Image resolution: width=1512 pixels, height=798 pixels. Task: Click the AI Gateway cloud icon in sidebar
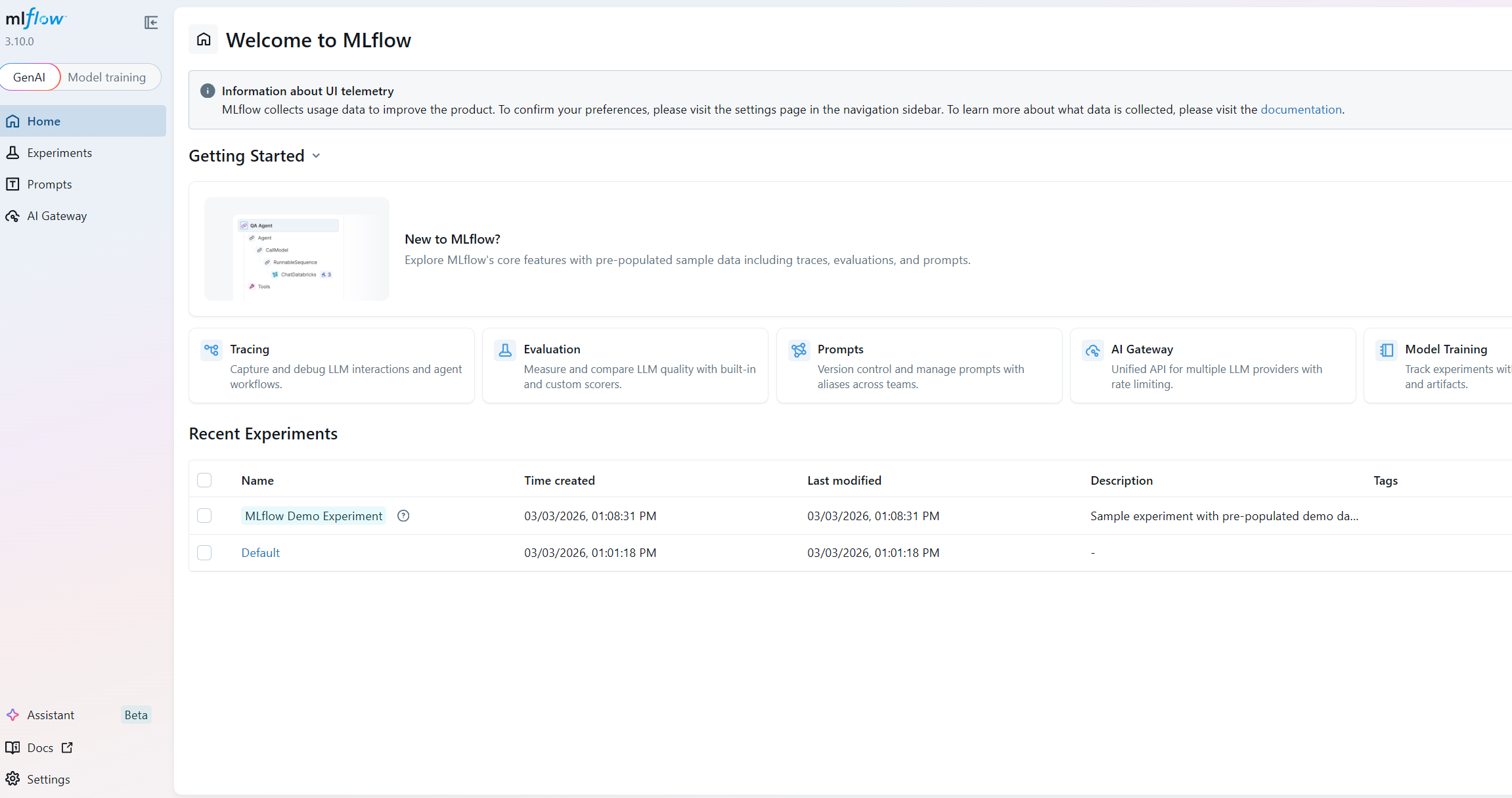12,216
